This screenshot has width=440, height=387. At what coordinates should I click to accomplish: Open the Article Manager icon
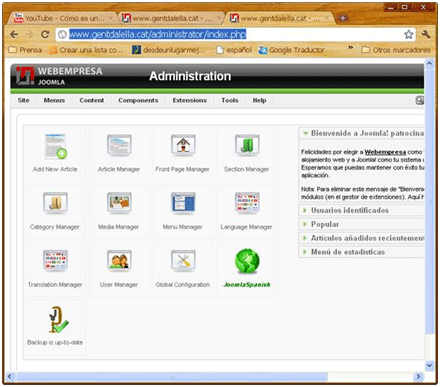coord(119,146)
